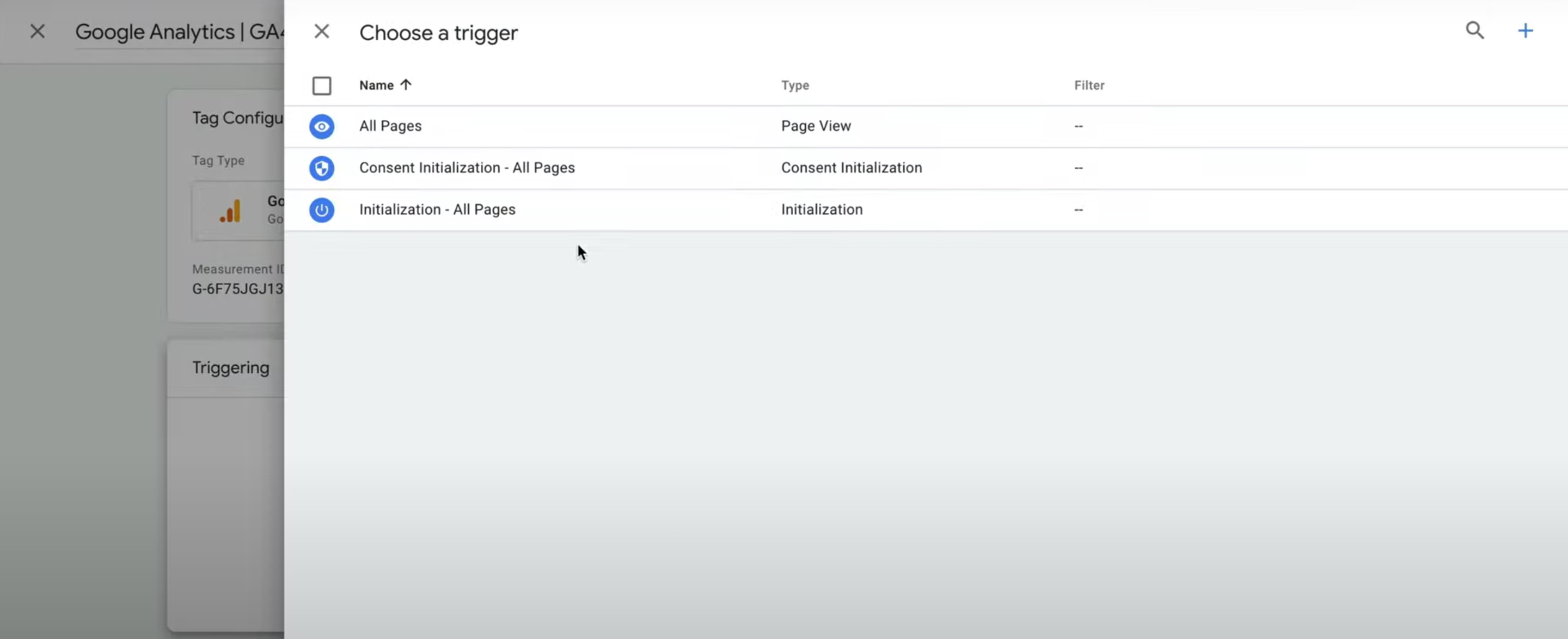The image size is (1568, 639).
Task: Open the Type column header menu
Action: [x=795, y=85]
